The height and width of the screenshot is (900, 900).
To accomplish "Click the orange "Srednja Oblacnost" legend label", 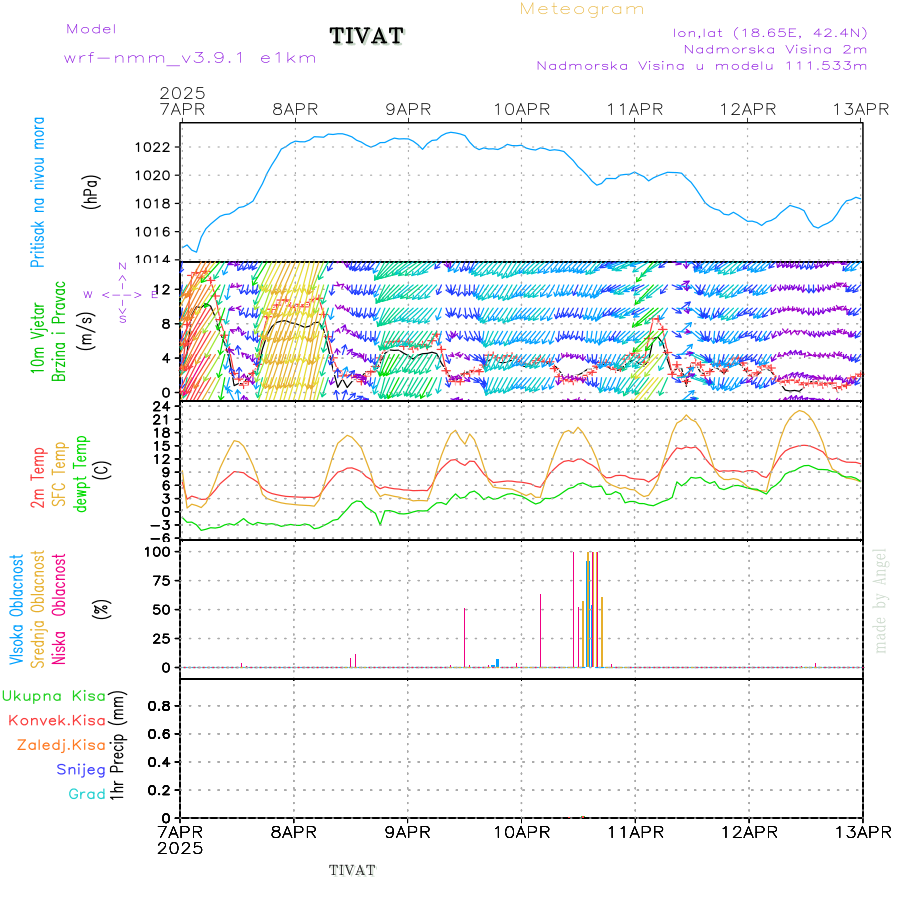I will (x=37, y=610).
